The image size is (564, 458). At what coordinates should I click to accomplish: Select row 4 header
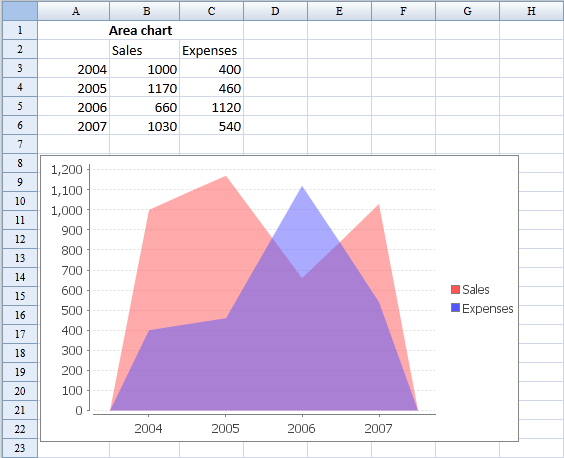(20, 87)
